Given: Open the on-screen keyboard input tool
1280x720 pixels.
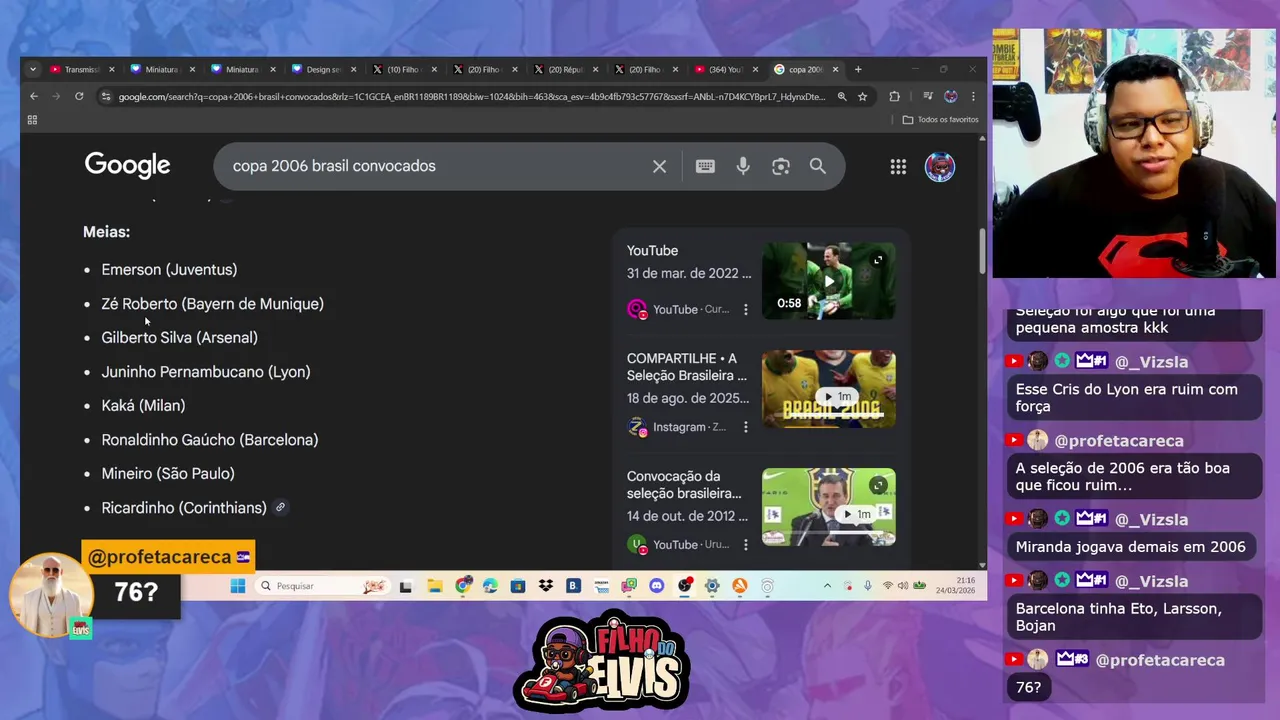Looking at the screenshot, I should 705,166.
